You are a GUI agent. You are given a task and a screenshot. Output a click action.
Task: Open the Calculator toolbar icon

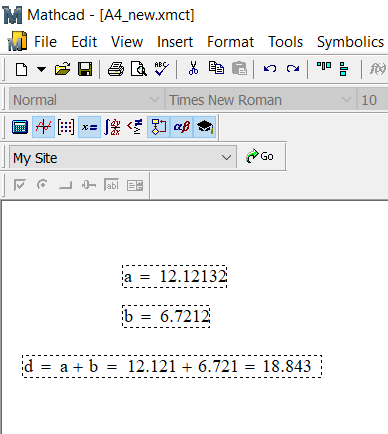pos(20,127)
